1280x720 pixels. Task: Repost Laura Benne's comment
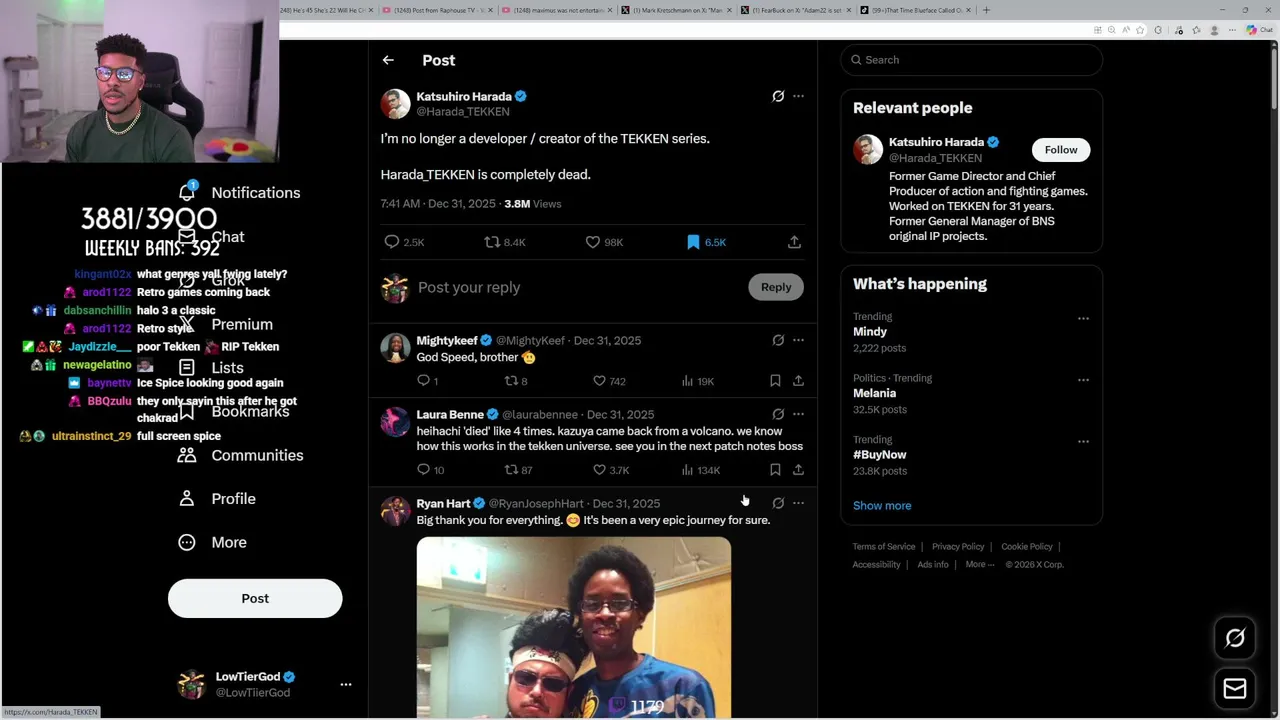click(518, 470)
